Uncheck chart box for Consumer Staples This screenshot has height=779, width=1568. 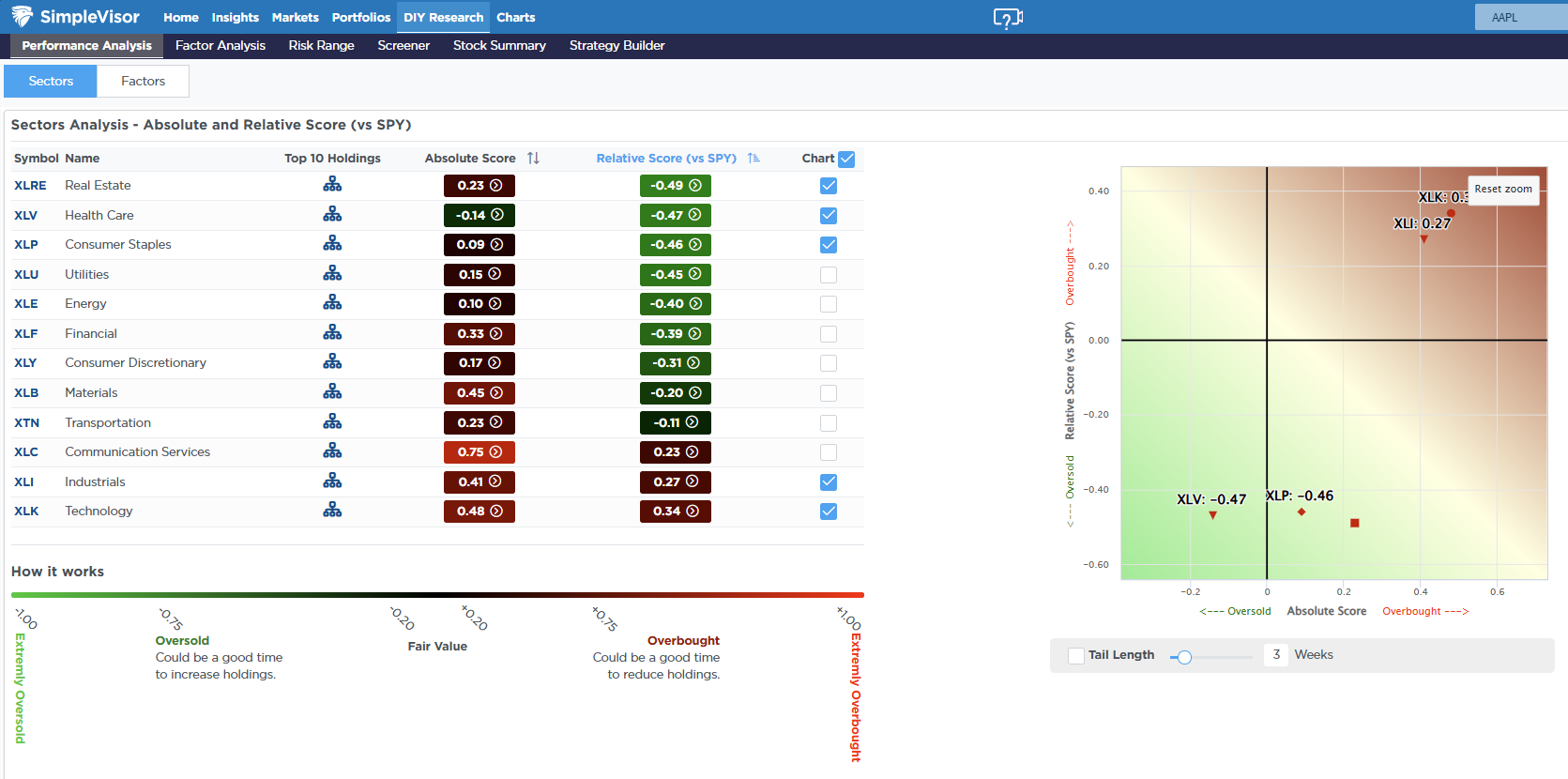829,245
